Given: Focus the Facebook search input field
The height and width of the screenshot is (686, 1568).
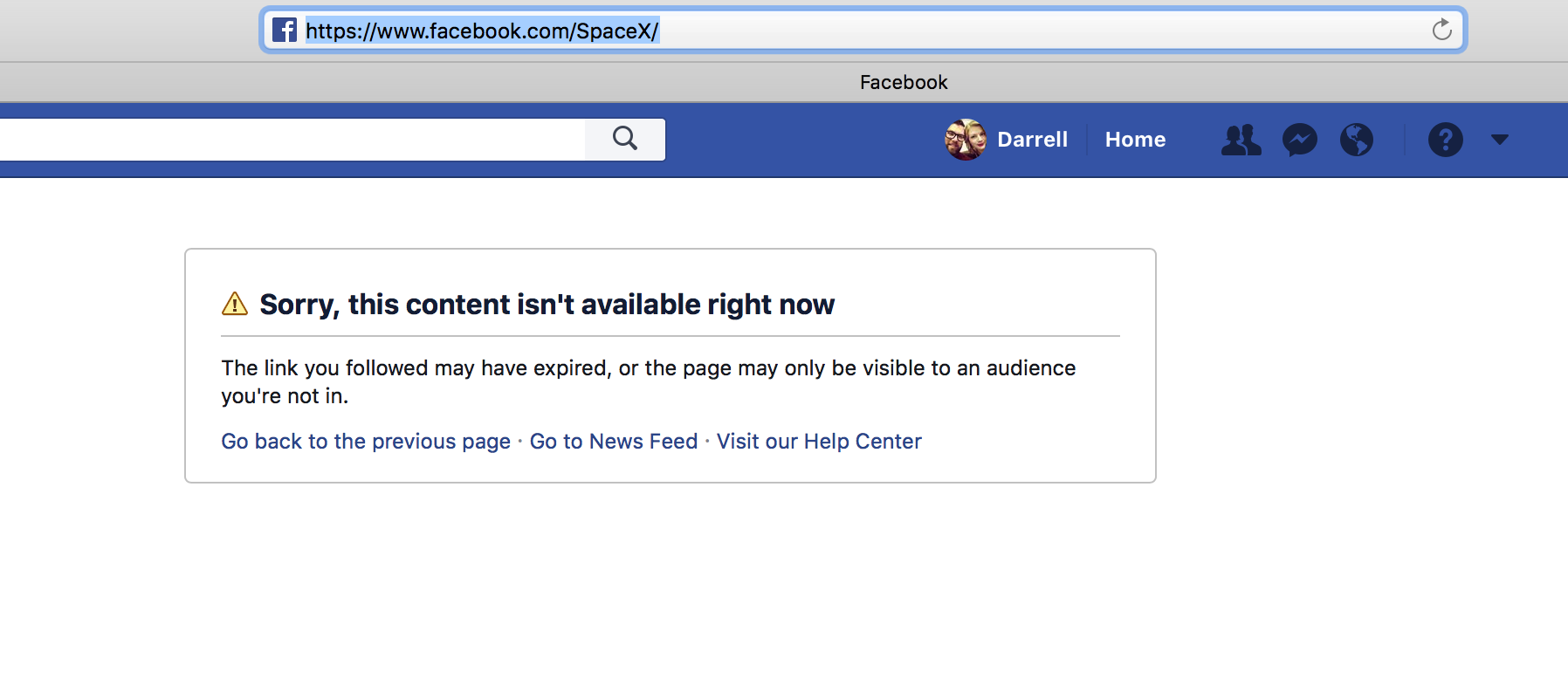Looking at the screenshot, I should tap(288, 140).
